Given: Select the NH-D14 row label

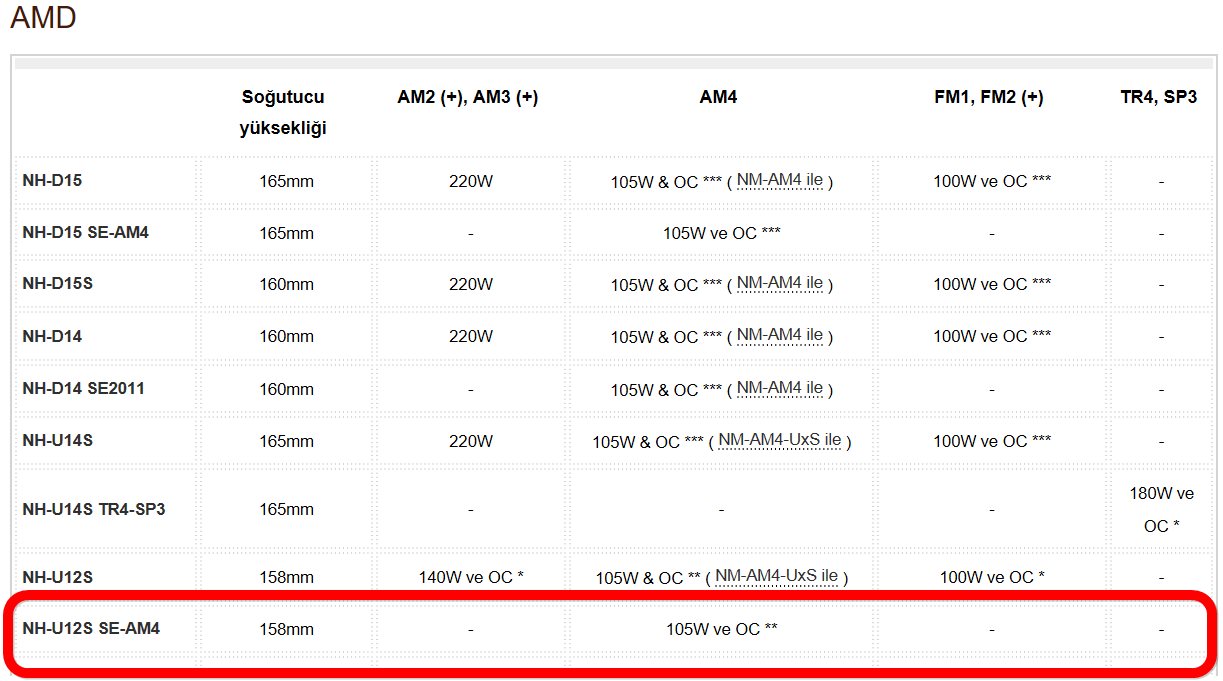Looking at the screenshot, I should pos(52,336).
